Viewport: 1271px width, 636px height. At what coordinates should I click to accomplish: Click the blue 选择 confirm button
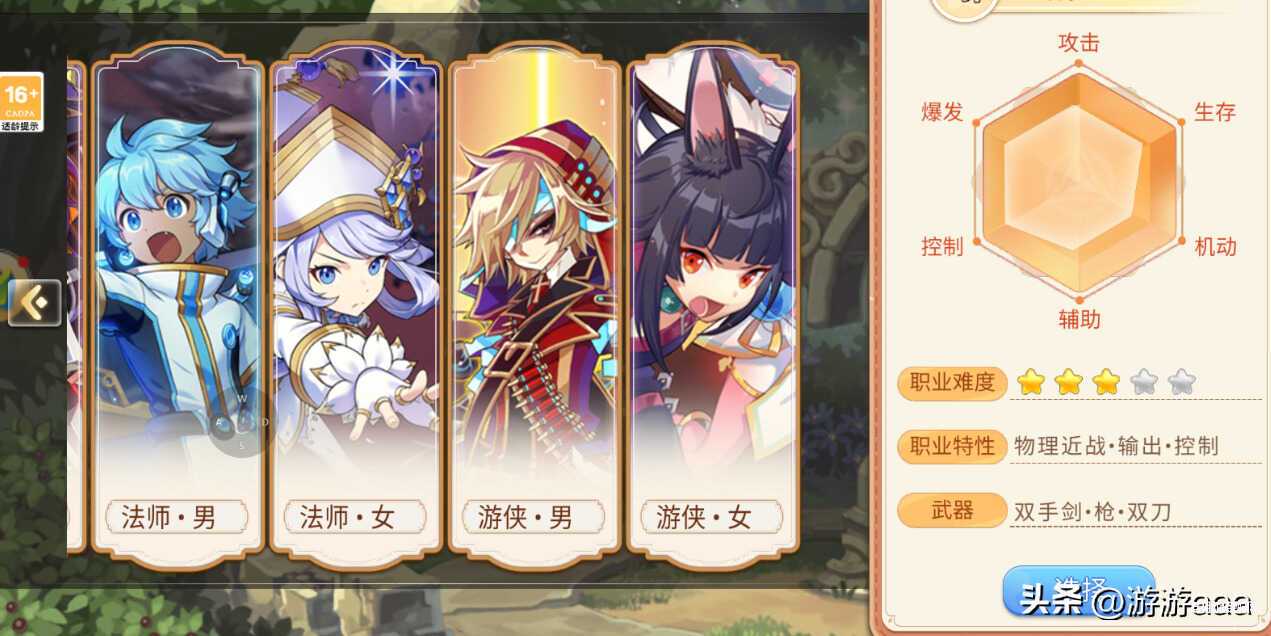tap(1079, 591)
